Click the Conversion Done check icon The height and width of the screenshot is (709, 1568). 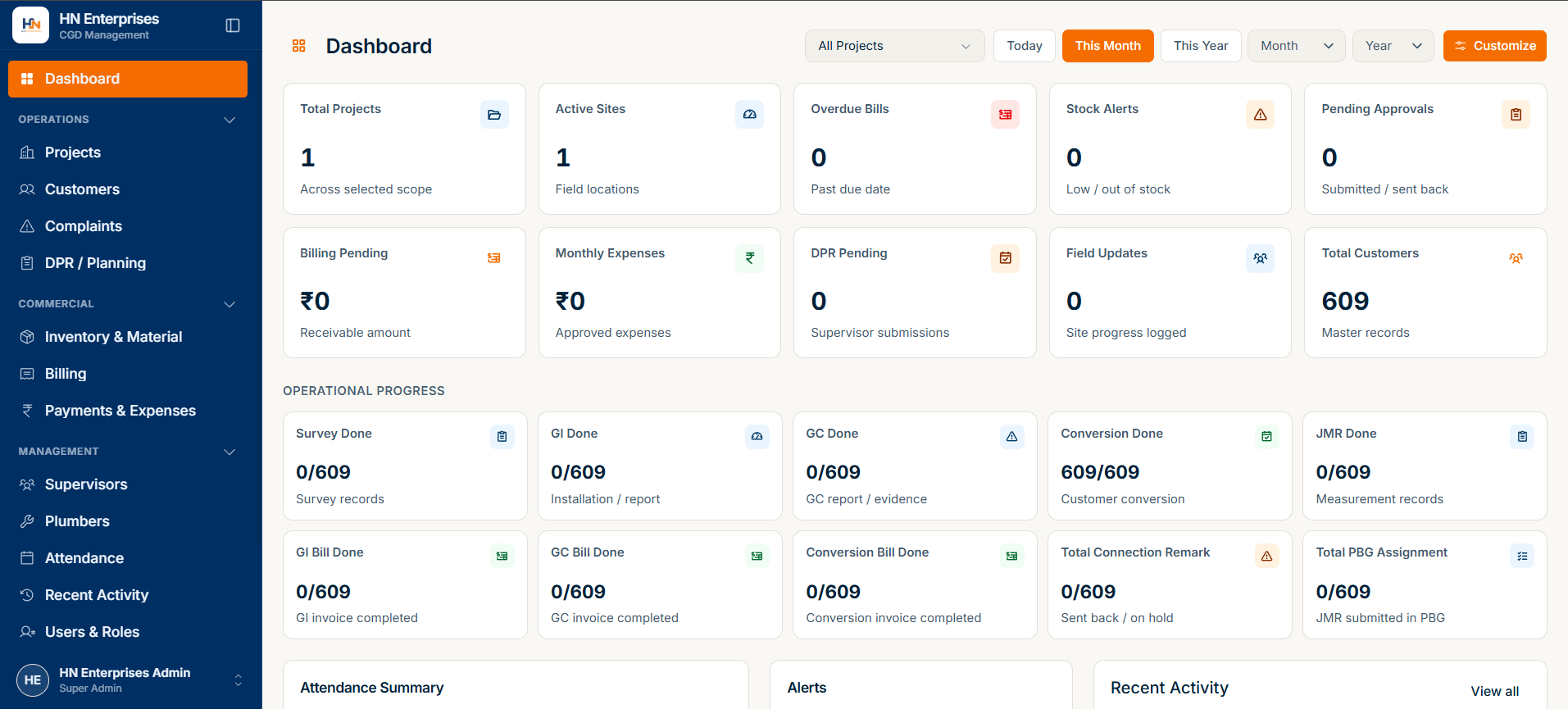tap(1267, 437)
